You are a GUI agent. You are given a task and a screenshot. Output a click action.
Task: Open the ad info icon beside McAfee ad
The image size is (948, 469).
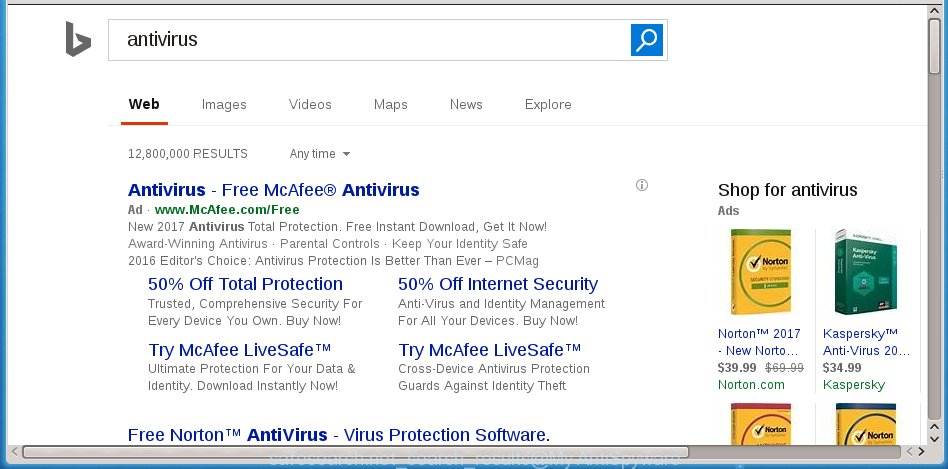click(642, 185)
